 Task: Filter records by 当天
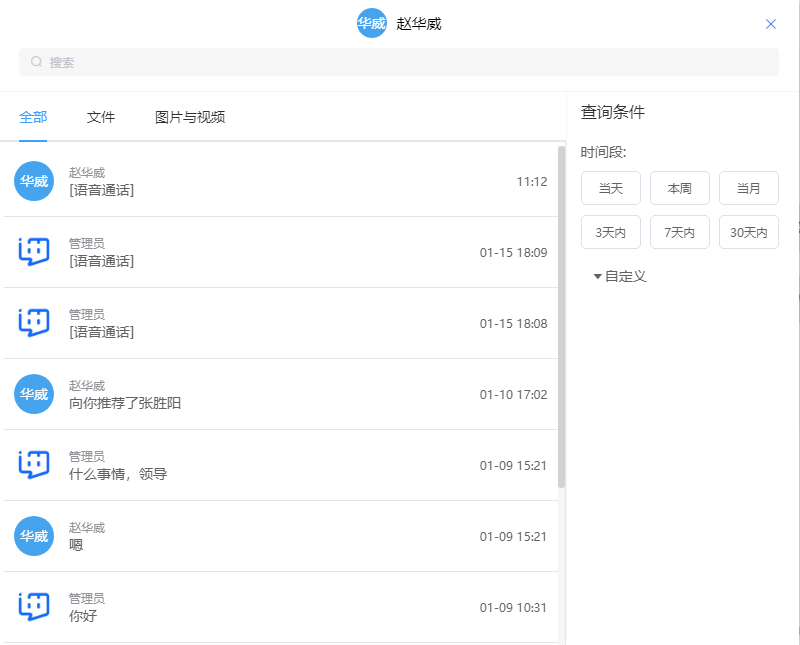click(610, 188)
